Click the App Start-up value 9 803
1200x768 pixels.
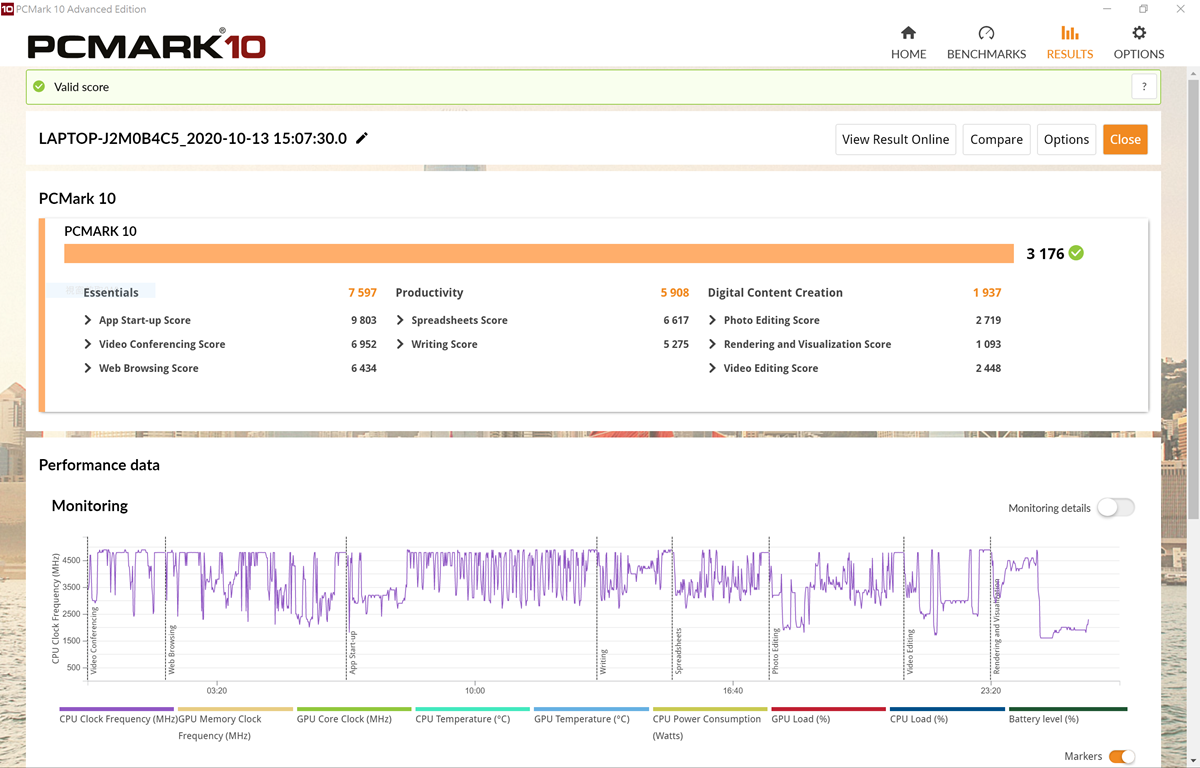coord(363,320)
